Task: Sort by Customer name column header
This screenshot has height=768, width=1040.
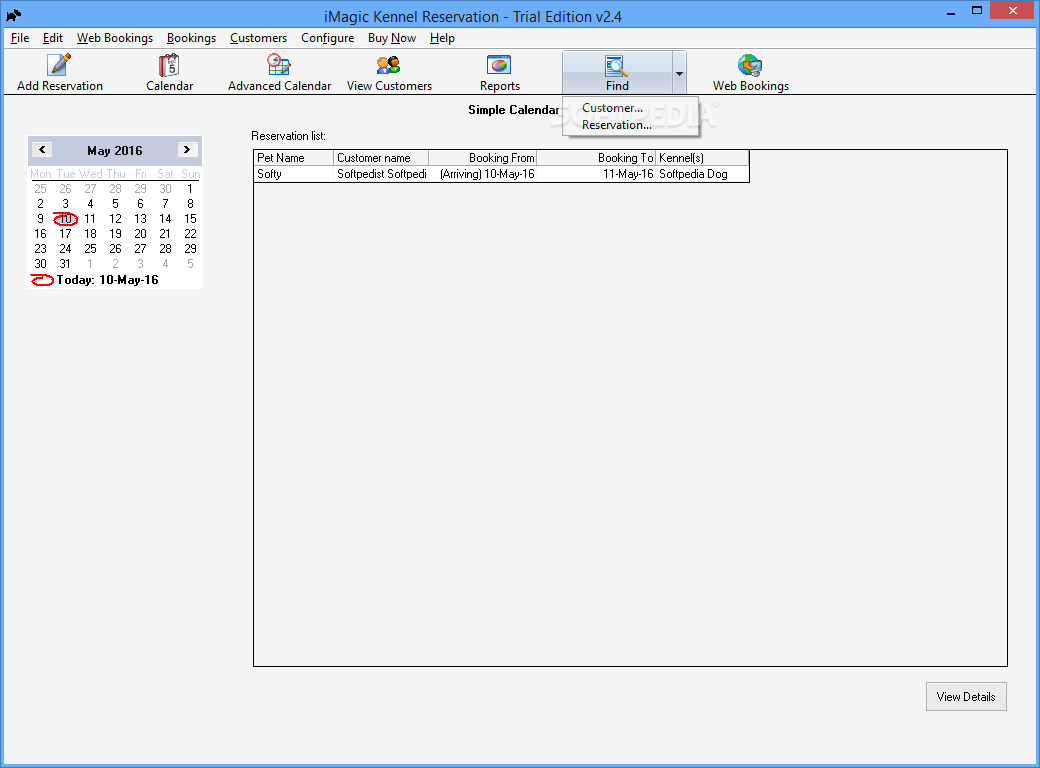Action: [381, 158]
